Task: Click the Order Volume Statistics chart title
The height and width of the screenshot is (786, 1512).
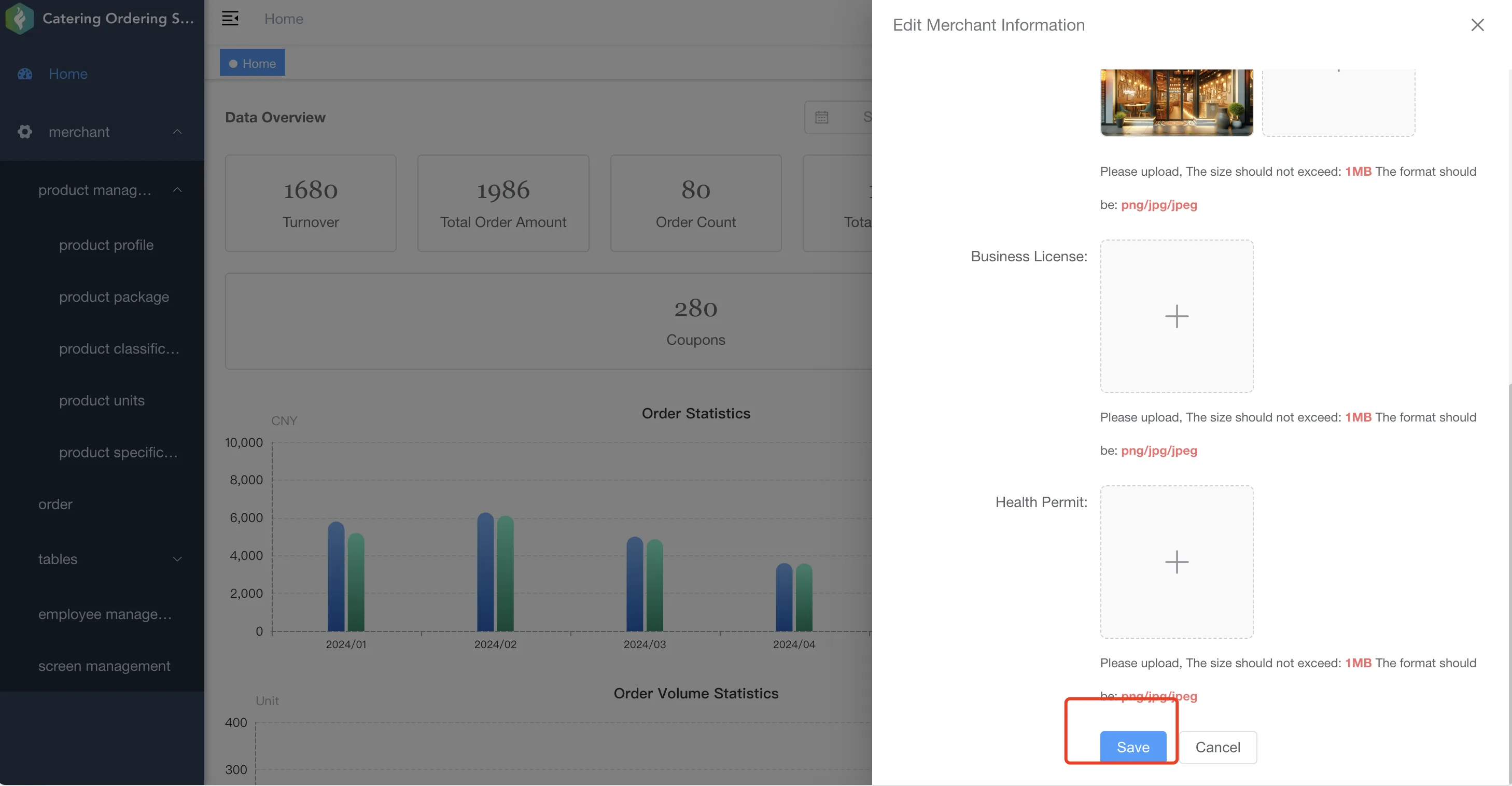Action: pos(695,693)
